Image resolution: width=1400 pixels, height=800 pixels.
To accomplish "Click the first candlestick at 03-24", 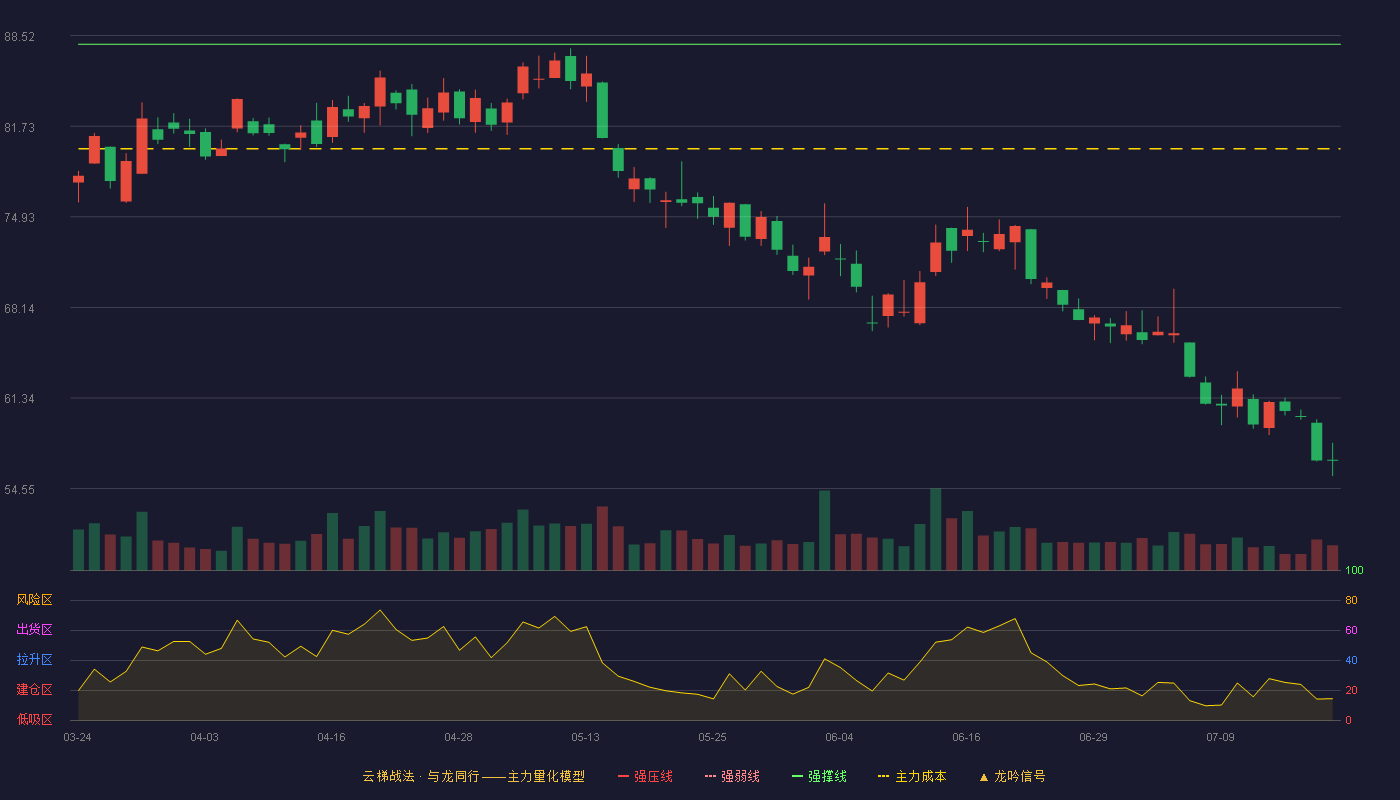I will coord(78,180).
